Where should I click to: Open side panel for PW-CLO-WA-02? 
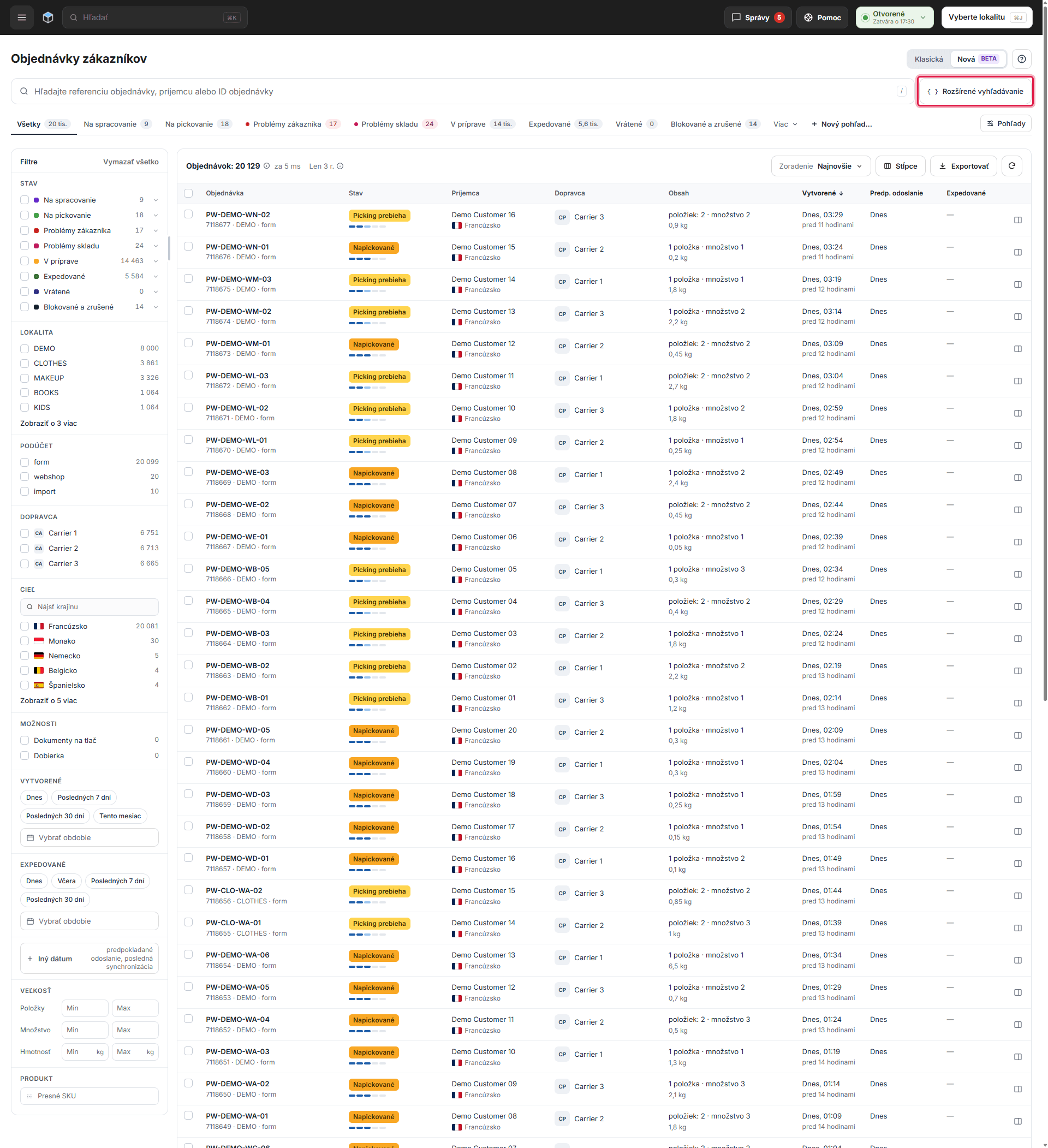pyautogui.click(x=1019, y=896)
